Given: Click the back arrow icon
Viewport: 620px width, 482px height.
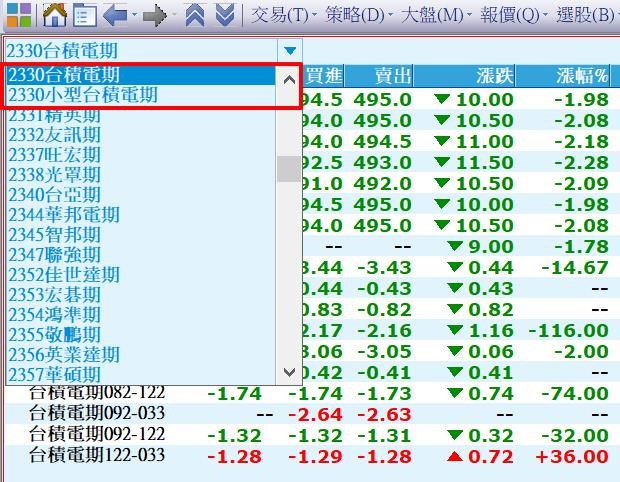Looking at the screenshot, I should click(115, 15).
